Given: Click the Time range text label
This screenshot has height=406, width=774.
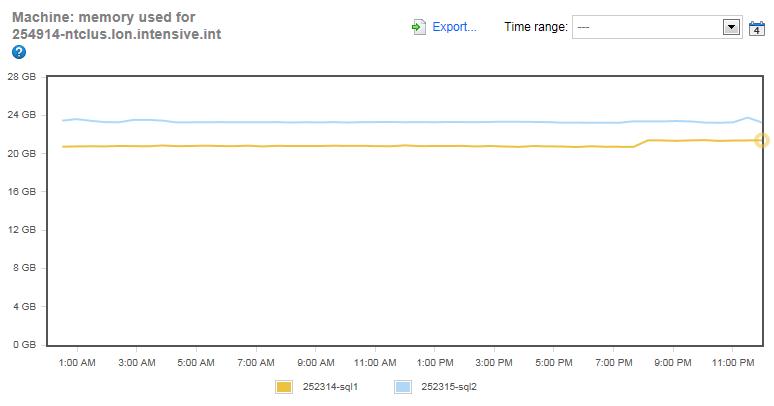Looking at the screenshot, I should click(x=536, y=27).
